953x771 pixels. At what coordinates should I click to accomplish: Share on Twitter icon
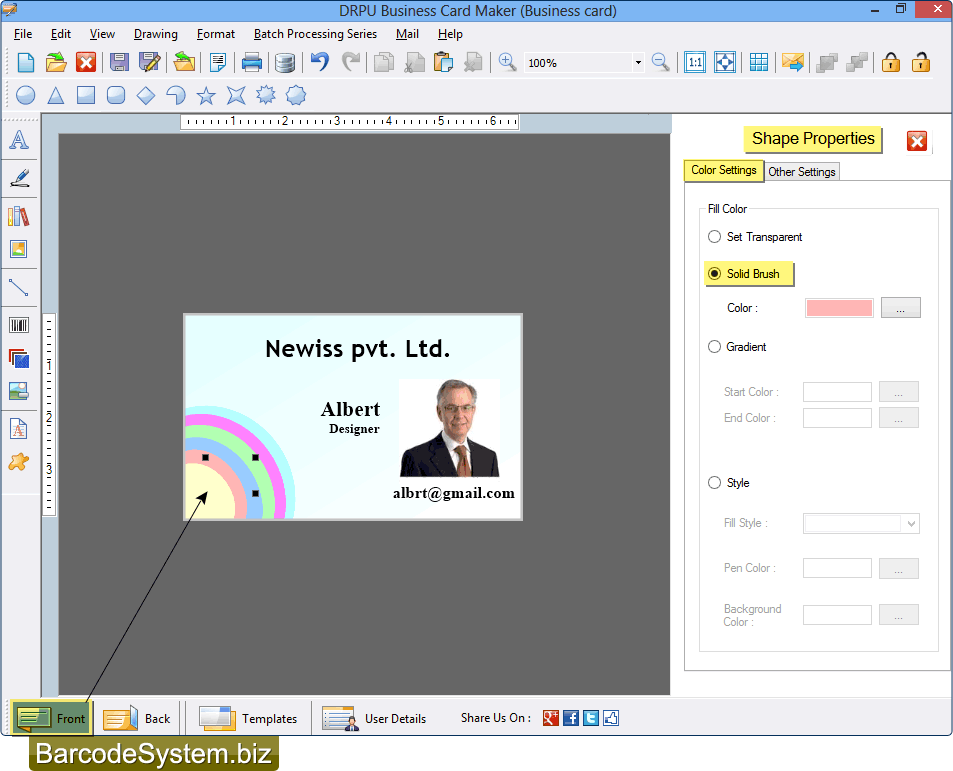pyautogui.click(x=591, y=718)
